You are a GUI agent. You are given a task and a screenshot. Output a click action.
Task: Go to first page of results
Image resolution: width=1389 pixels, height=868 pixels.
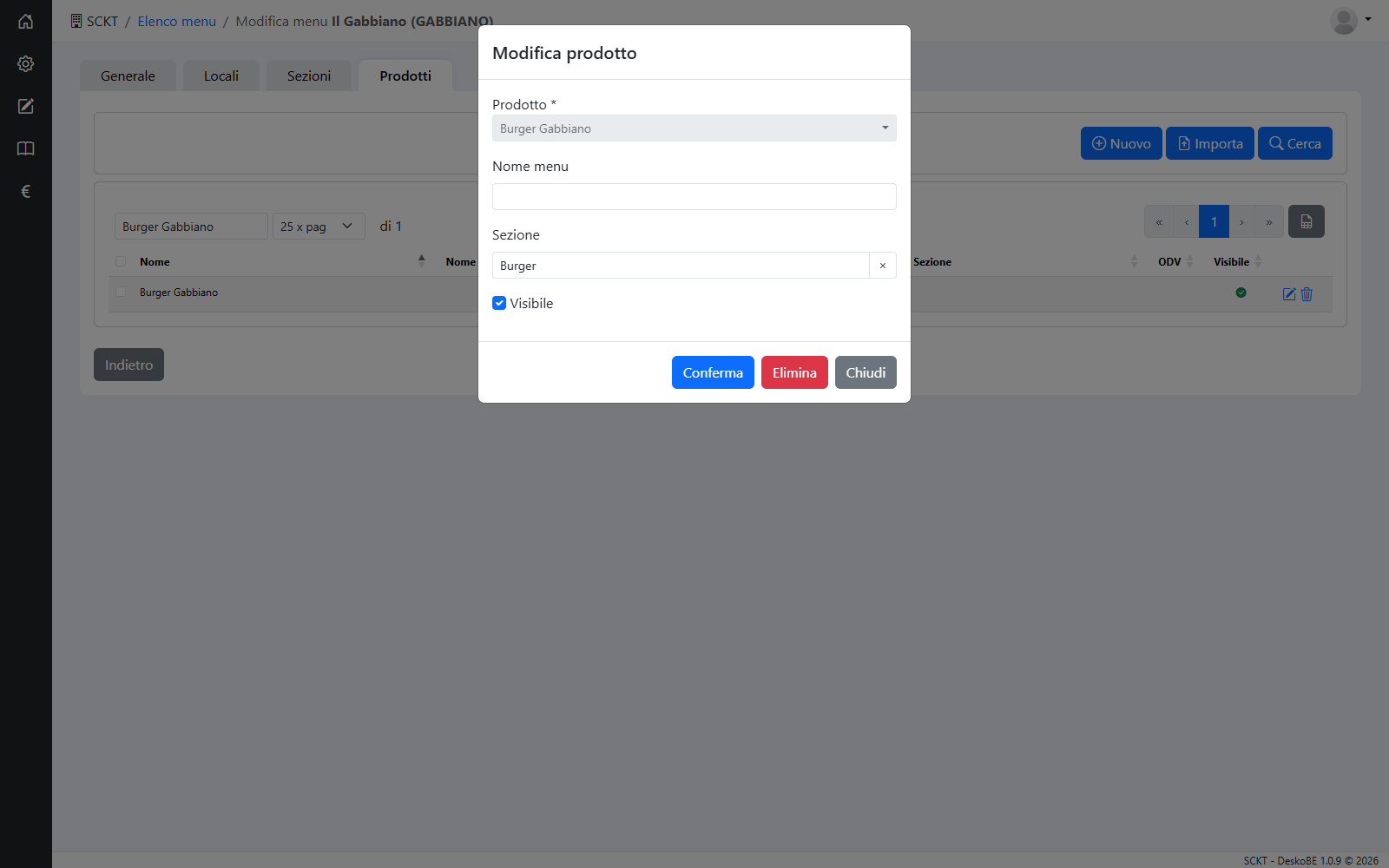point(1159,222)
